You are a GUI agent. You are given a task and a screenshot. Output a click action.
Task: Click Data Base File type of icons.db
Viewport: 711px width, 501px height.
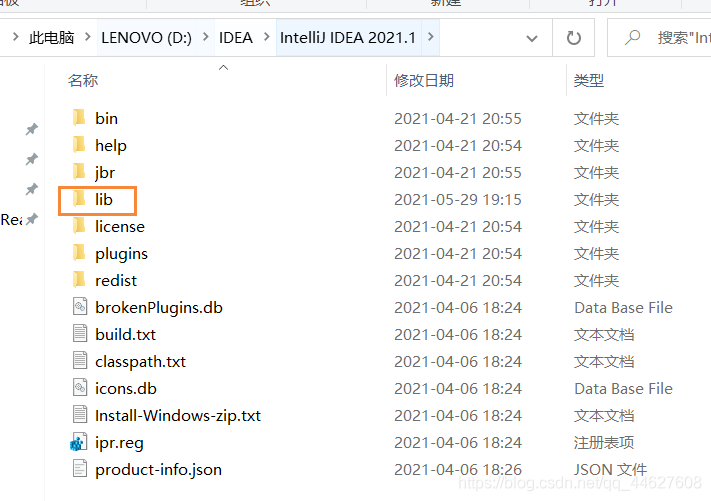tap(623, 389)
